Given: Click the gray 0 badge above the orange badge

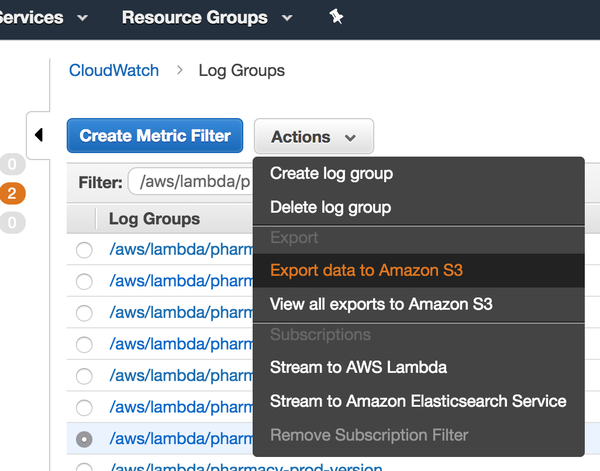Looking at the screenshot, I should [12, 165].
